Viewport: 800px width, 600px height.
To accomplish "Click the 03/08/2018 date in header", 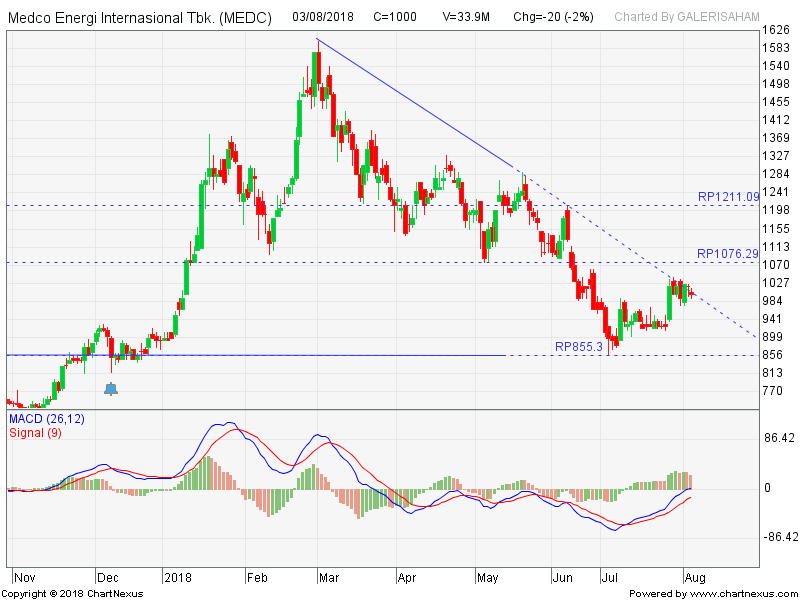I will coord(325,17).
